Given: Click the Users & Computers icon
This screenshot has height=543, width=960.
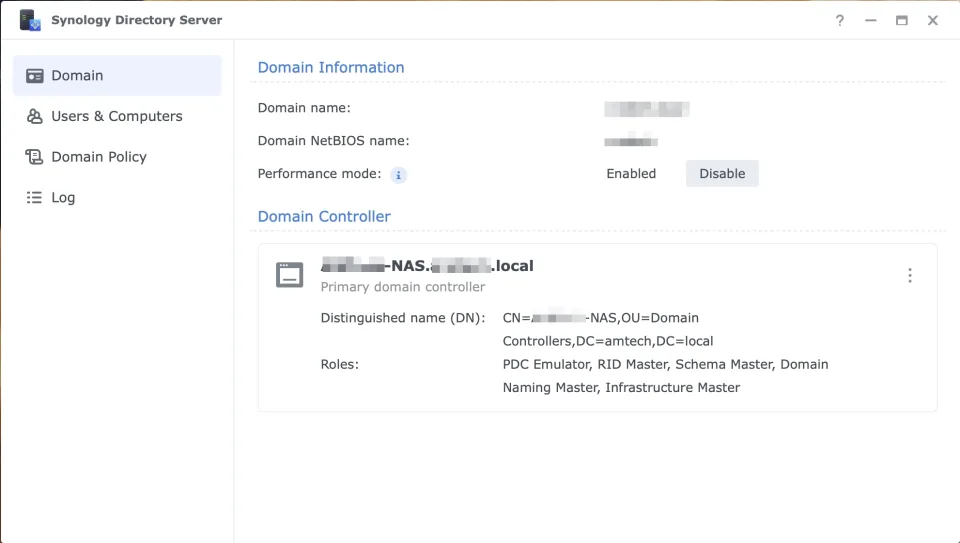Looking at the screenshot, I should 34,116.
